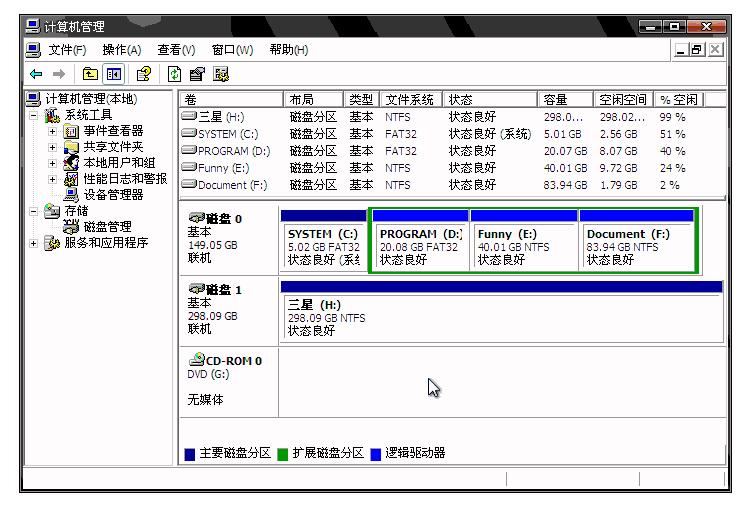Image resolution: width=750 pixels, height=506 pixels.
Task: Select 磁盘管理 in the console tree
Action: (x=107, y=227)
